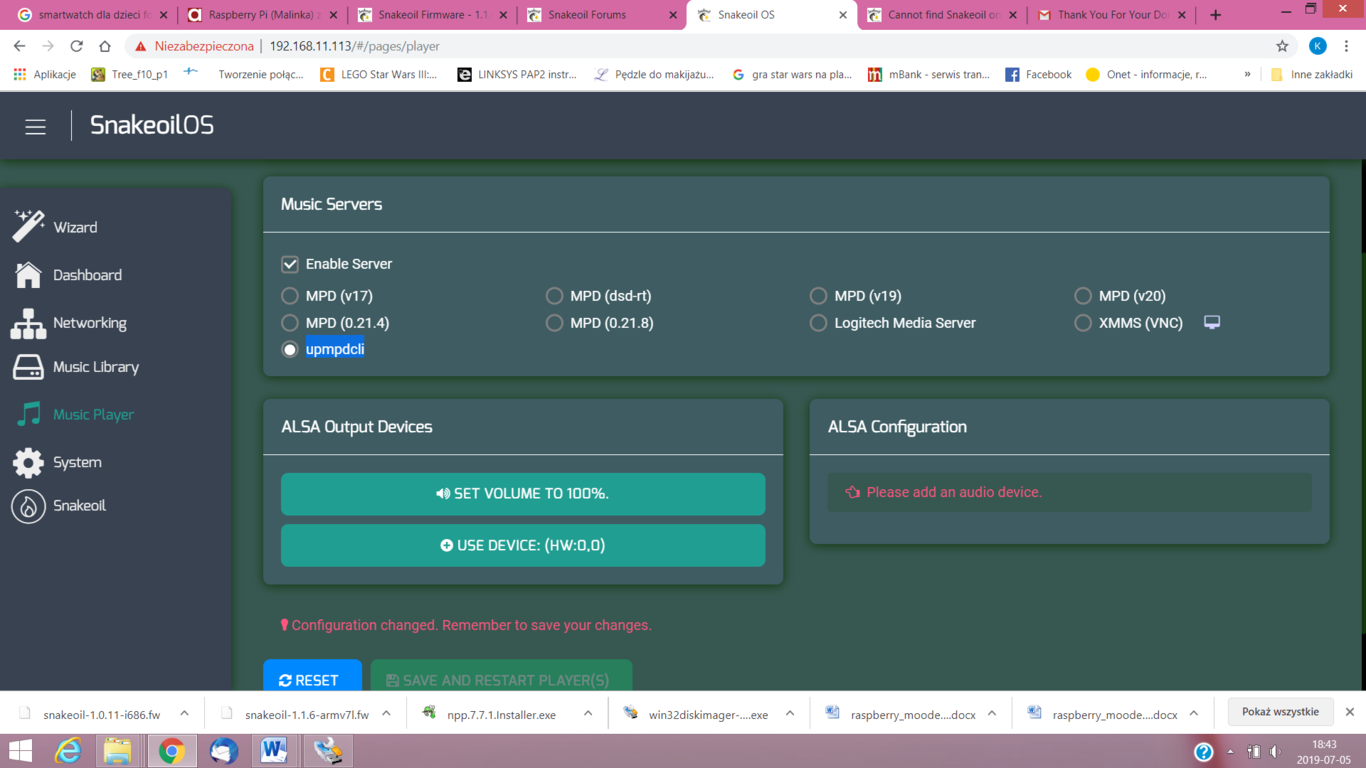Switch to Cannot find Snakeoil tab
This screenshot has width=1366, height=768.
tap(942, 15)
